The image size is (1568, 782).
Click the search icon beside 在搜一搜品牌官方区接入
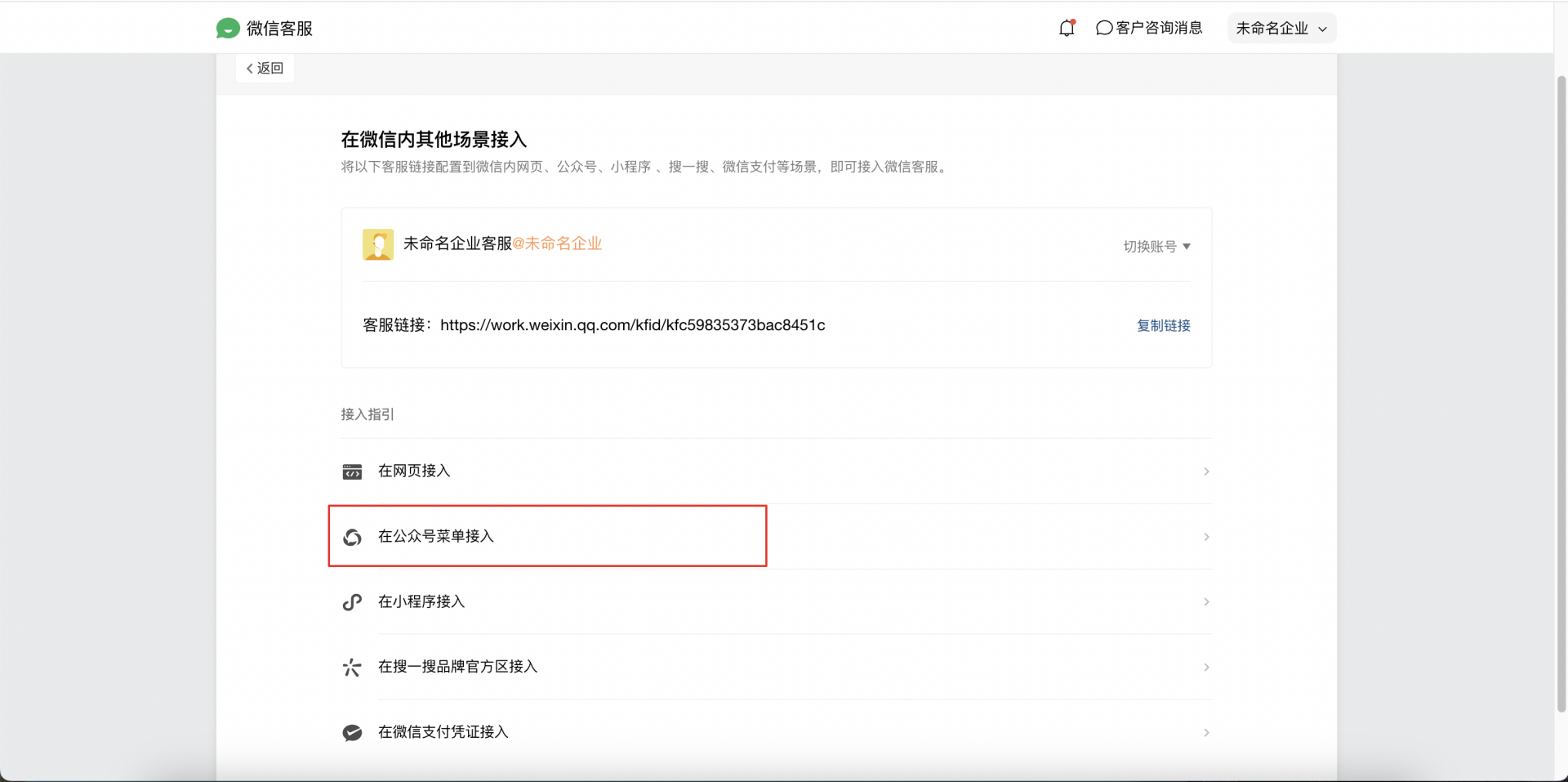[x=352, y=667]
